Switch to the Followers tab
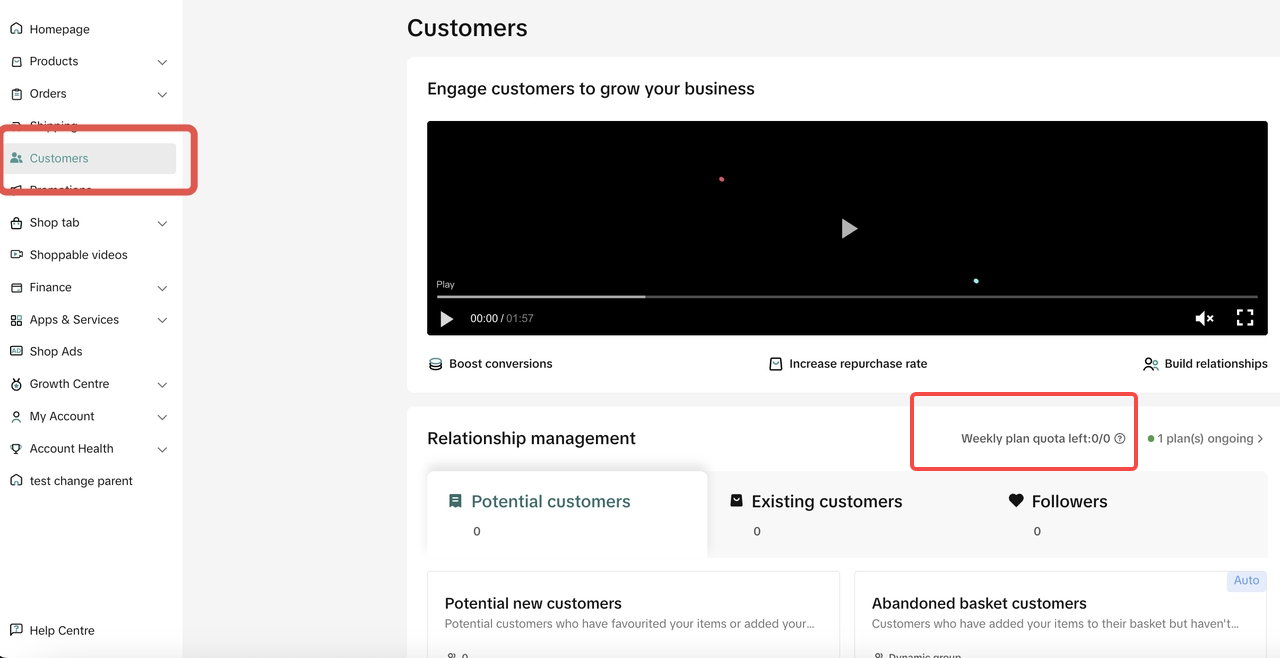This screenshot has height=658, width=1280. pos(1069,502)
